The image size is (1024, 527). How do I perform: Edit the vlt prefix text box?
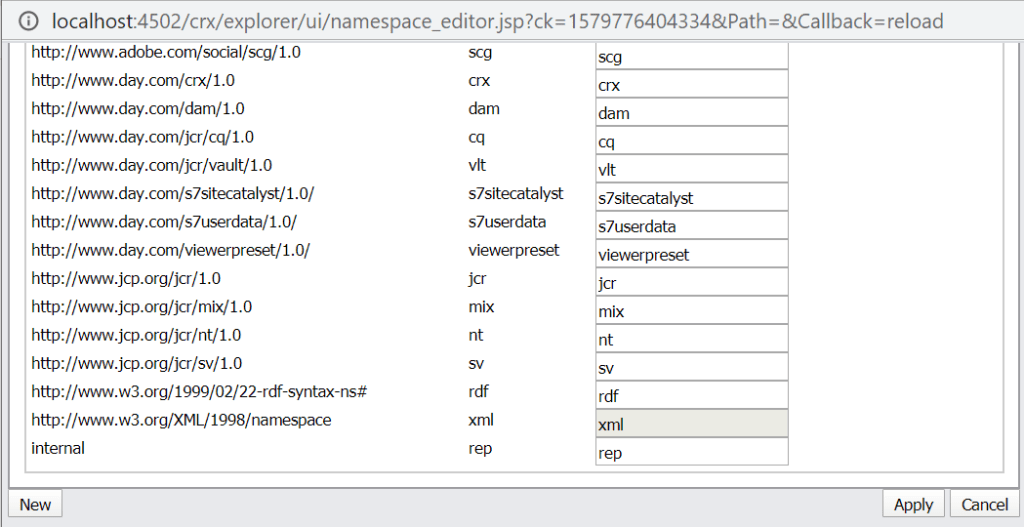click(x=691, y=170)
